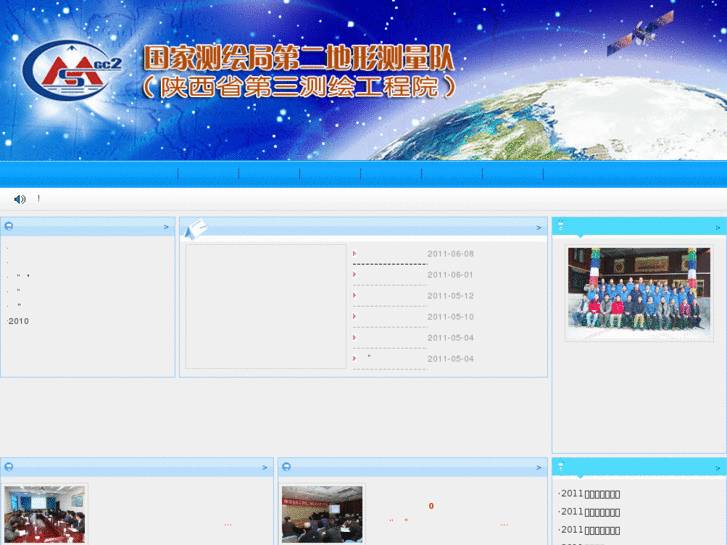Open more via the bottom-middle conference panel's arrow

539,468
